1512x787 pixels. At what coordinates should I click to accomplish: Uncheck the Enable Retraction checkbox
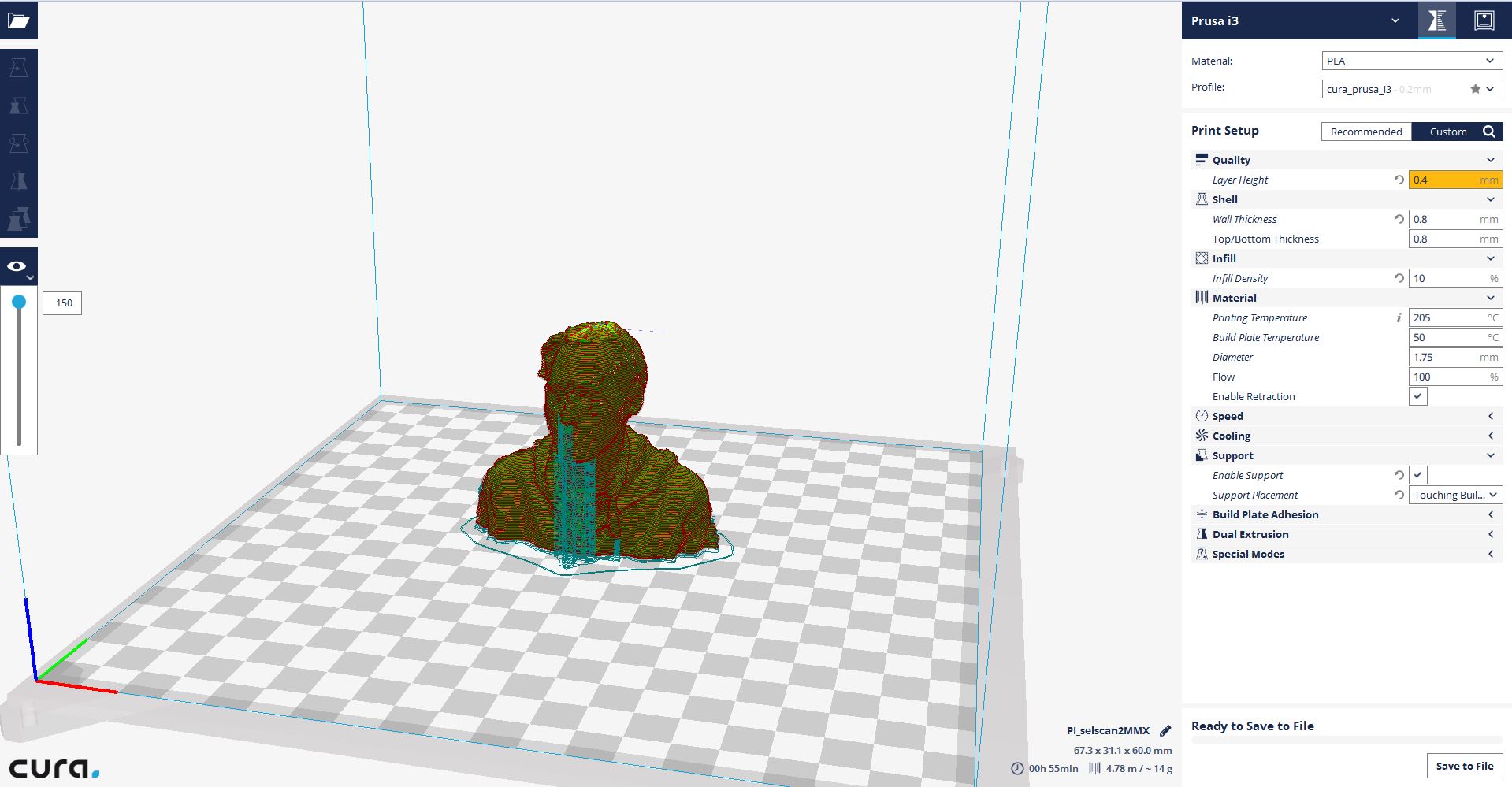click(x=1417, y=396)
